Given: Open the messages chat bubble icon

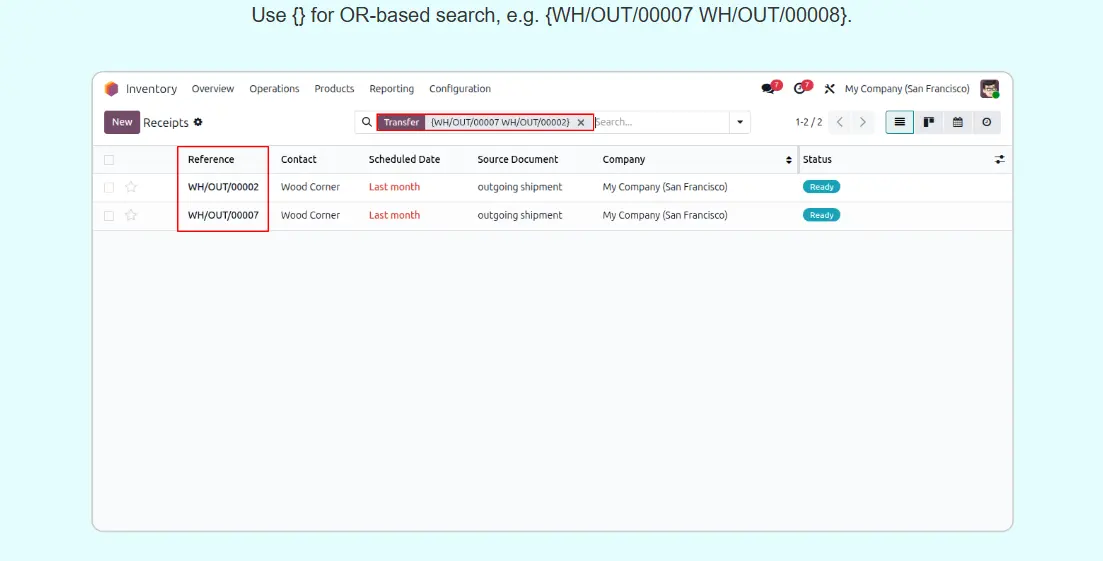Looking at the screenshot, I should [768, 89].
